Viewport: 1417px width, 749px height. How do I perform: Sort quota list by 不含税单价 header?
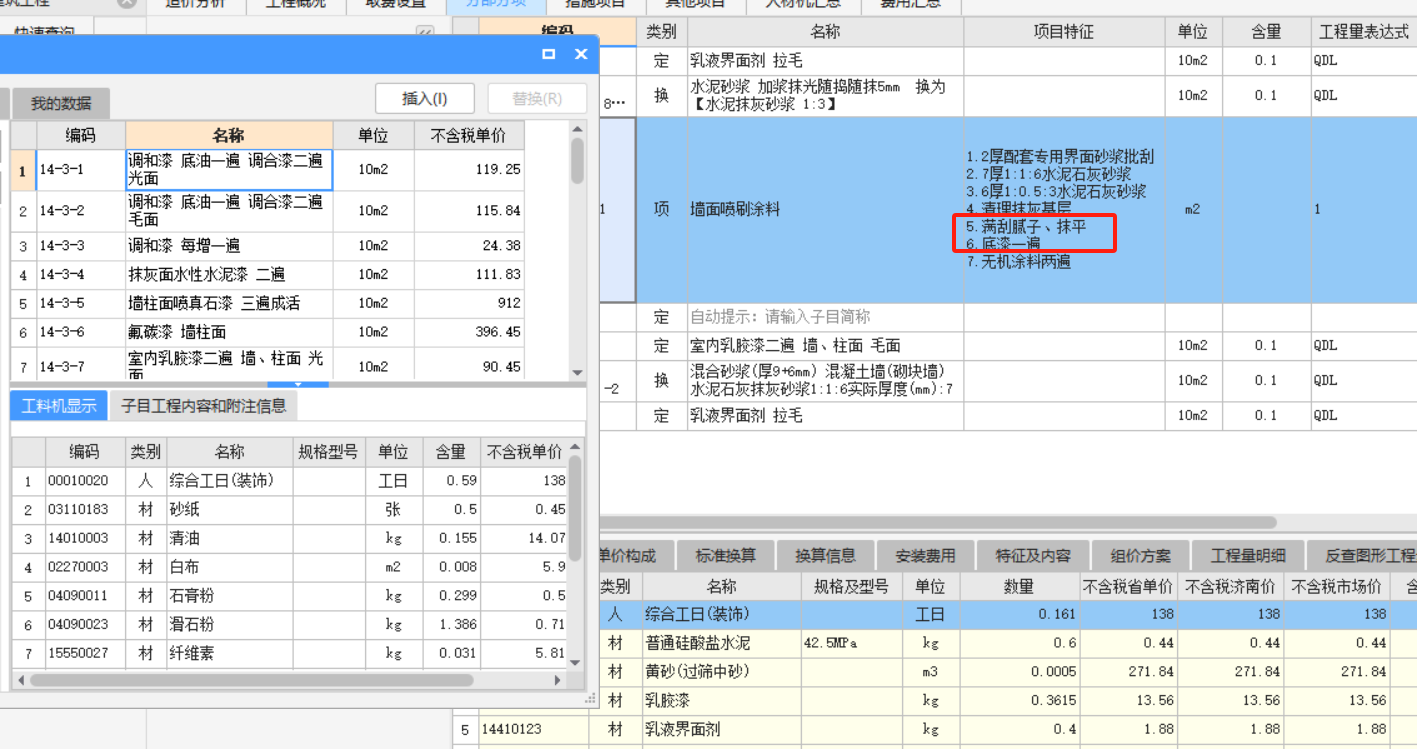point(468,136)
